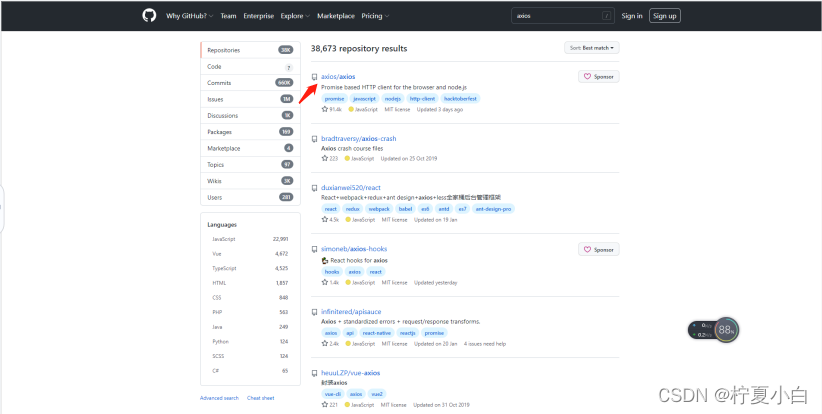Select the sidebar Marketplace filter with 4 results
Viewport: 822px width, 414px height.
[251, 148]
